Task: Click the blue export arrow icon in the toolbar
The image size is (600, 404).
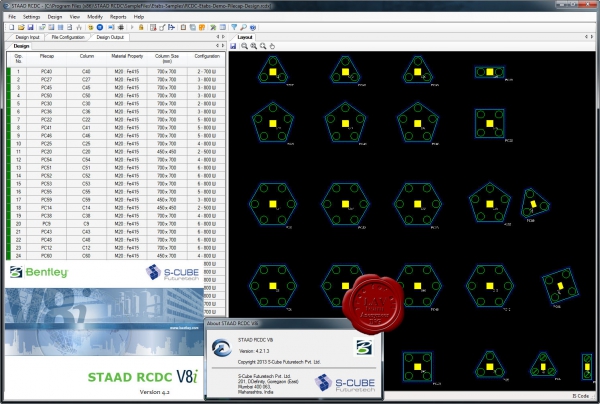Action: tap(171, 28)
